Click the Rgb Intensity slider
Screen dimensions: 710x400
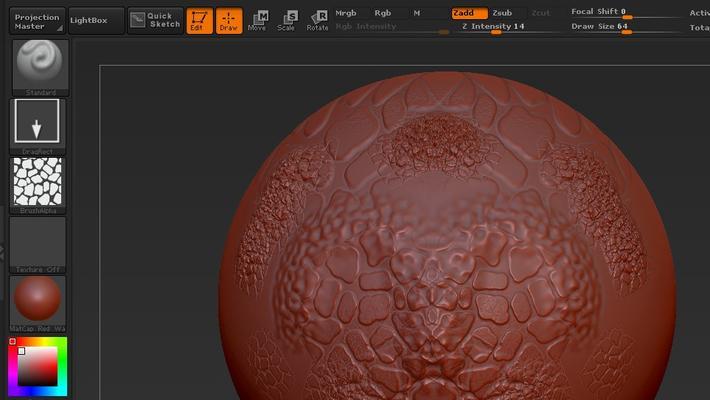[392, 27]
